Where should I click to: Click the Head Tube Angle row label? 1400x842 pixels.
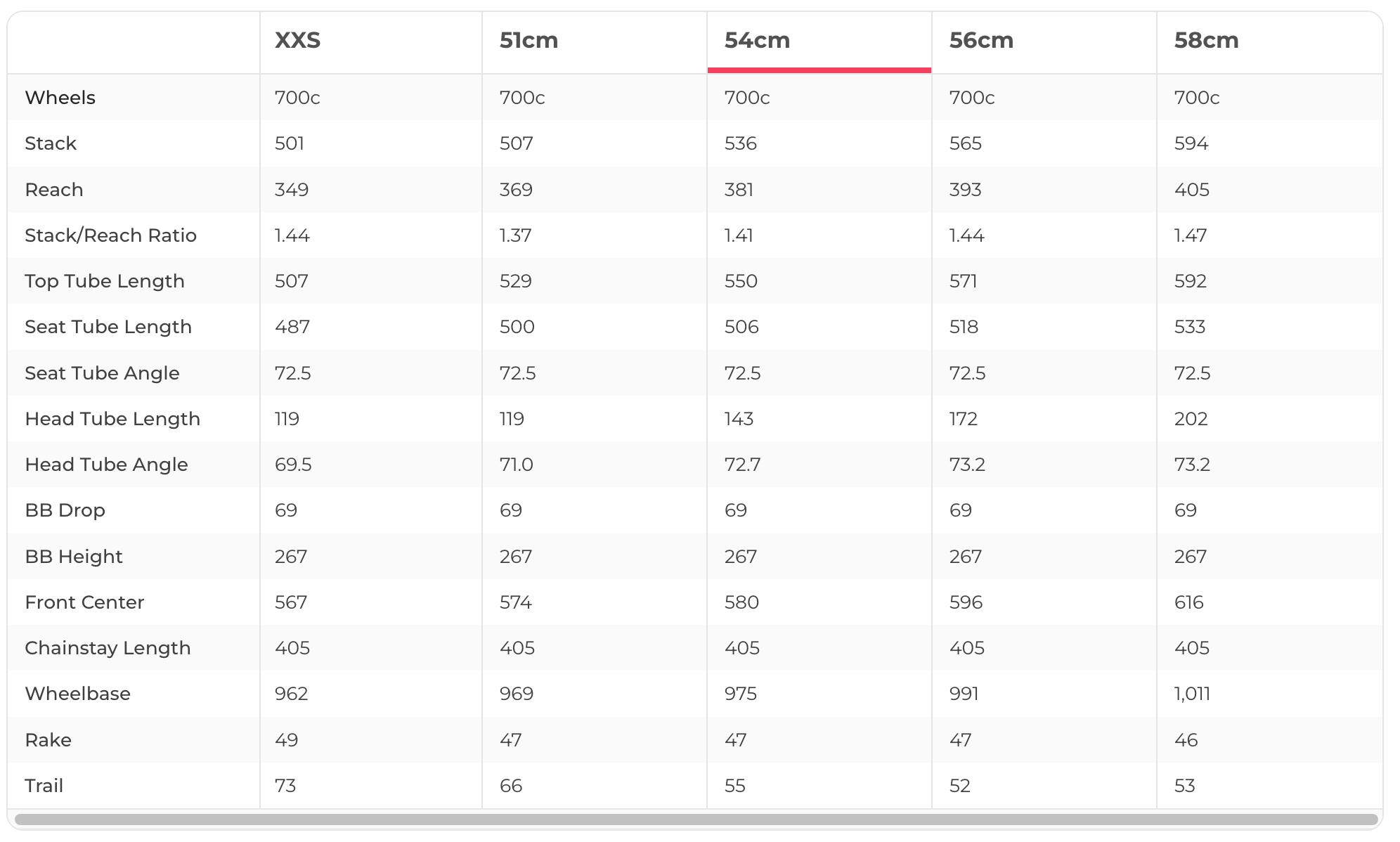tap(106, 465)
